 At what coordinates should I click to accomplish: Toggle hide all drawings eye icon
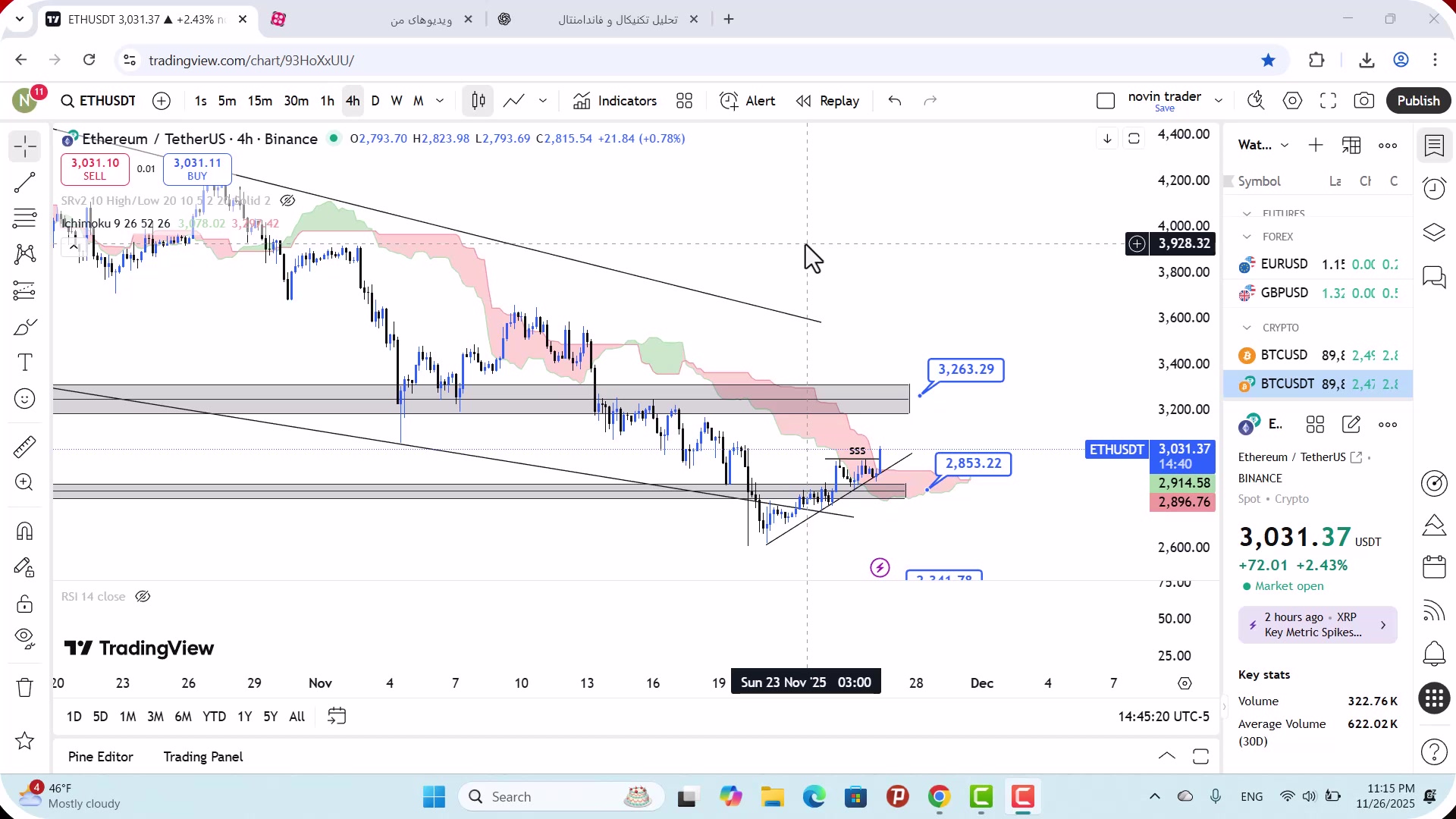pos(24,639)
